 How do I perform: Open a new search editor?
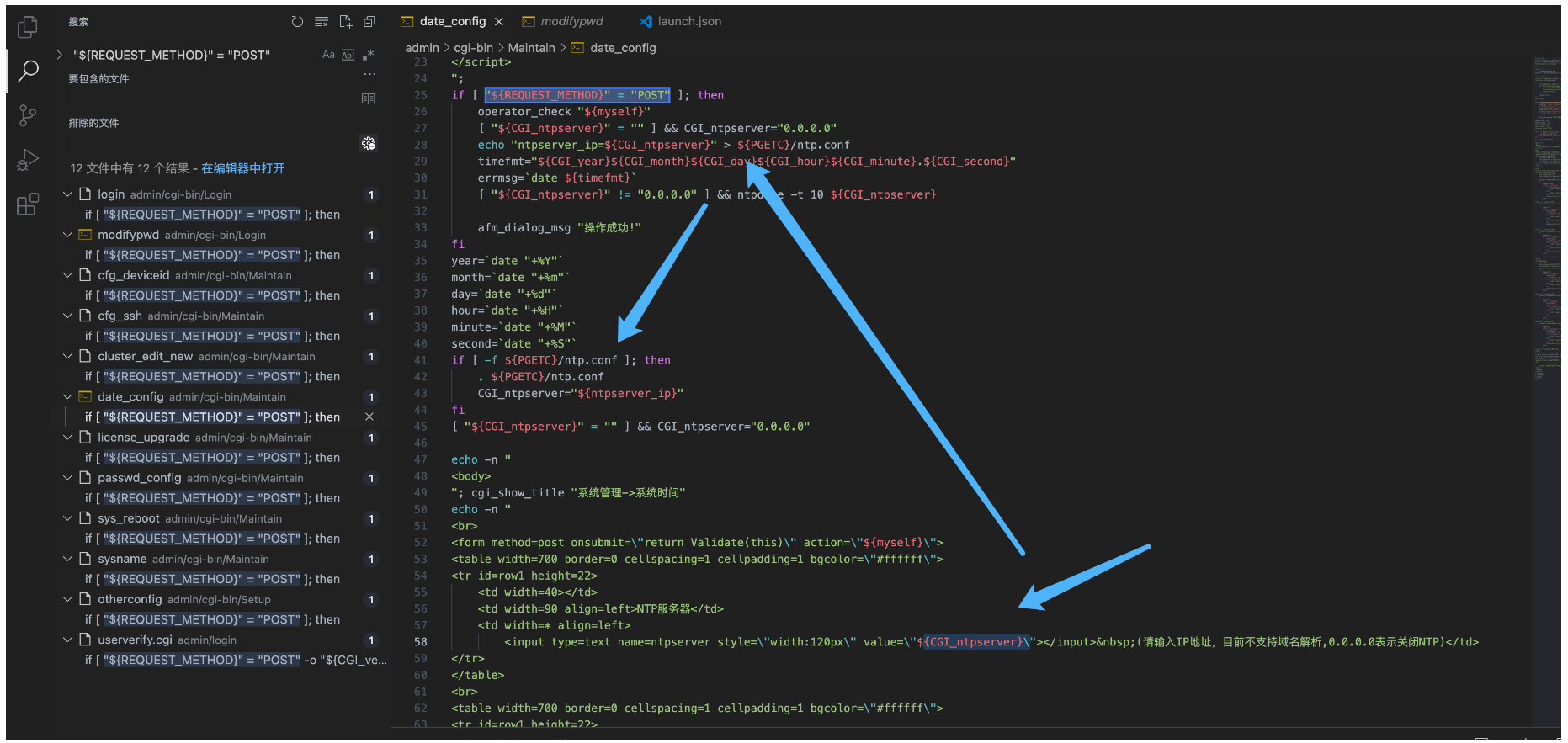pos(345,22)
